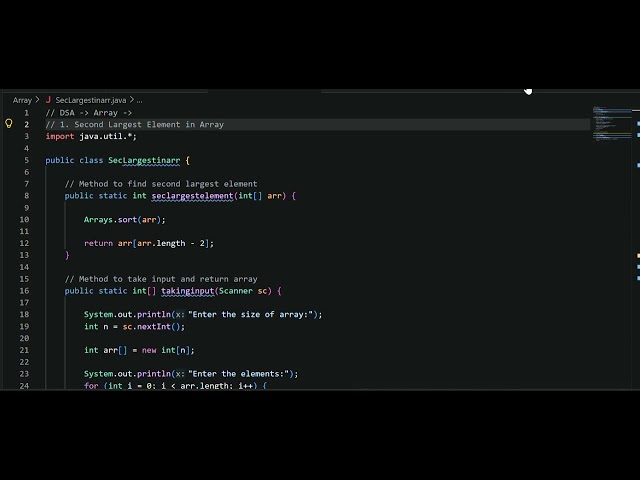The image size is (640, 480).
Task: Click the return arr[arr.length - 2] line
Action: point(149,243)
